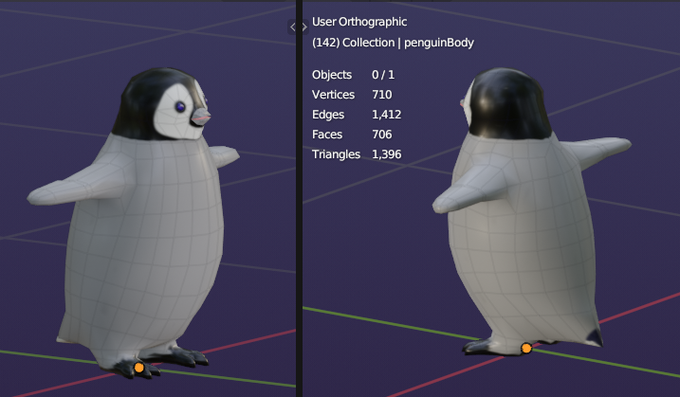Click the orange origin dot in left viewport
The height and width of the screenshot is (397, 680).
click(x=139, y=367)
